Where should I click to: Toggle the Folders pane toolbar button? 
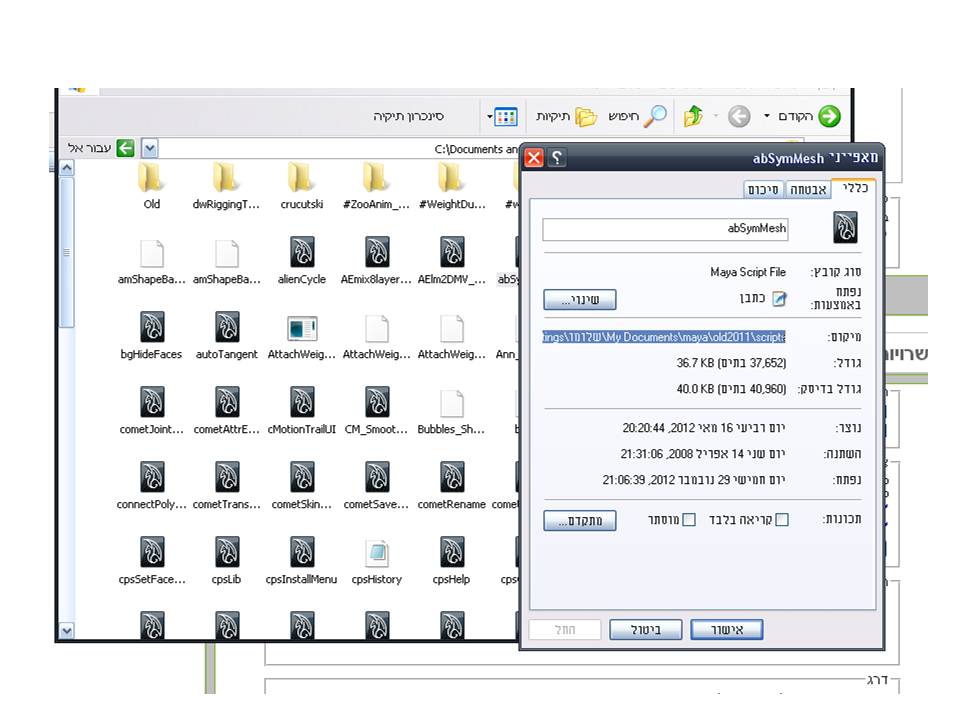click(x=566, y=116)
